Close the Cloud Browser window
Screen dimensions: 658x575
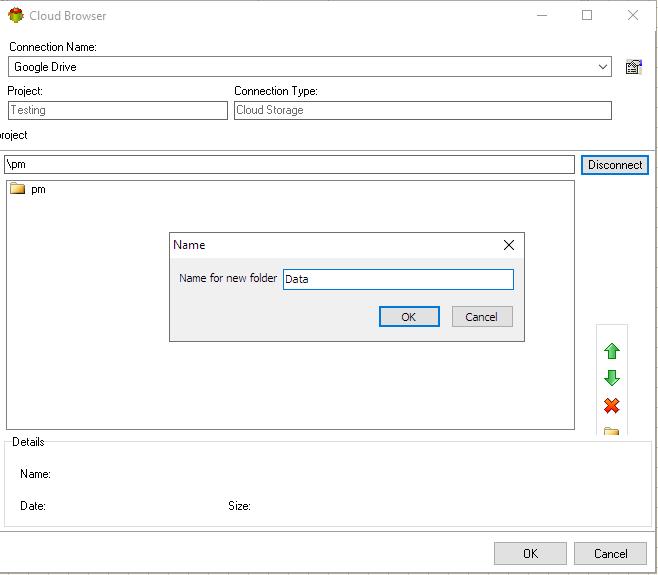coord(633,16)
